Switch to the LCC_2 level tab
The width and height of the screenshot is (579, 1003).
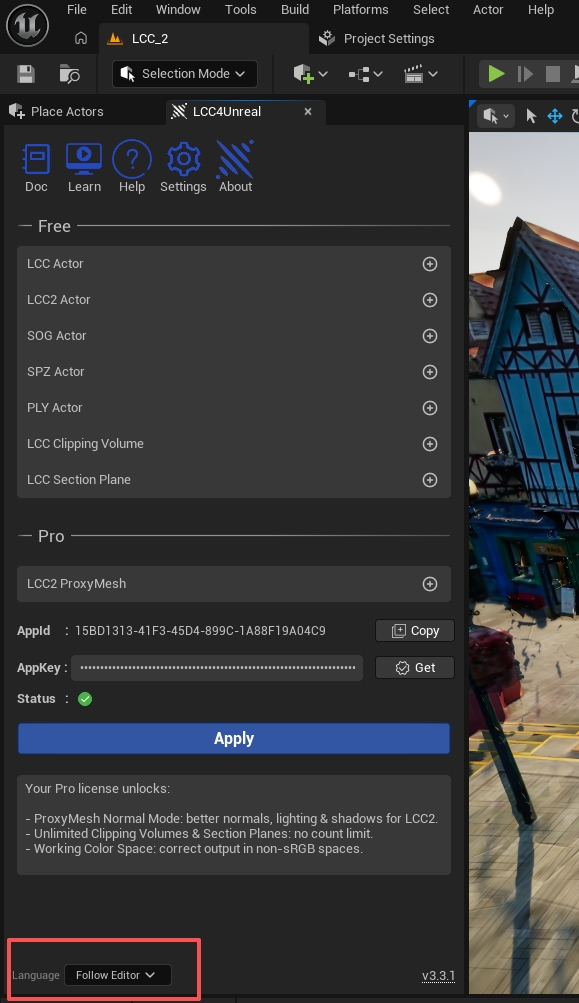pos(203,38)
